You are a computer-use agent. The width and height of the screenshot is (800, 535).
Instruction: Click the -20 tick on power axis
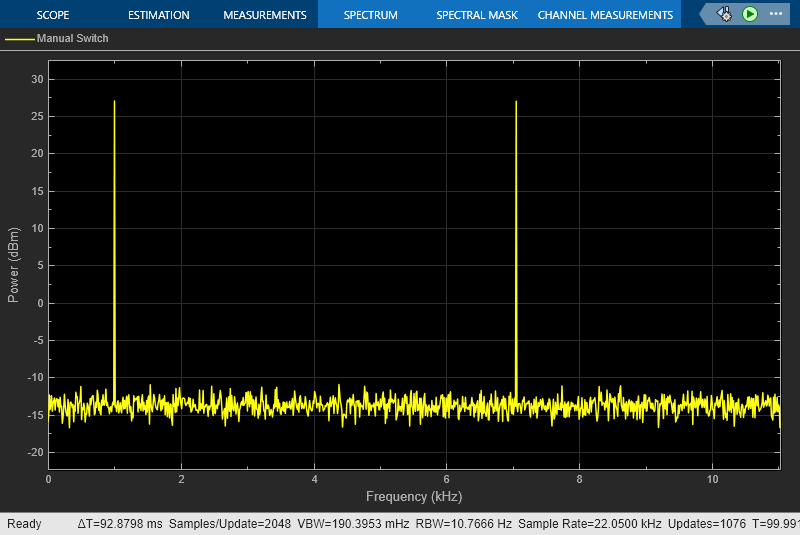(35, 452)
